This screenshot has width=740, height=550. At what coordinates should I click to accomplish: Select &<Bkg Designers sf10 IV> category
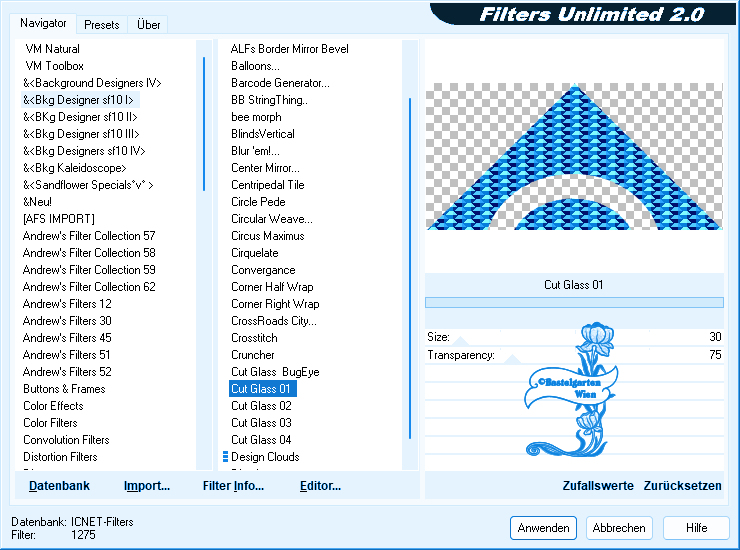(84, 151)
